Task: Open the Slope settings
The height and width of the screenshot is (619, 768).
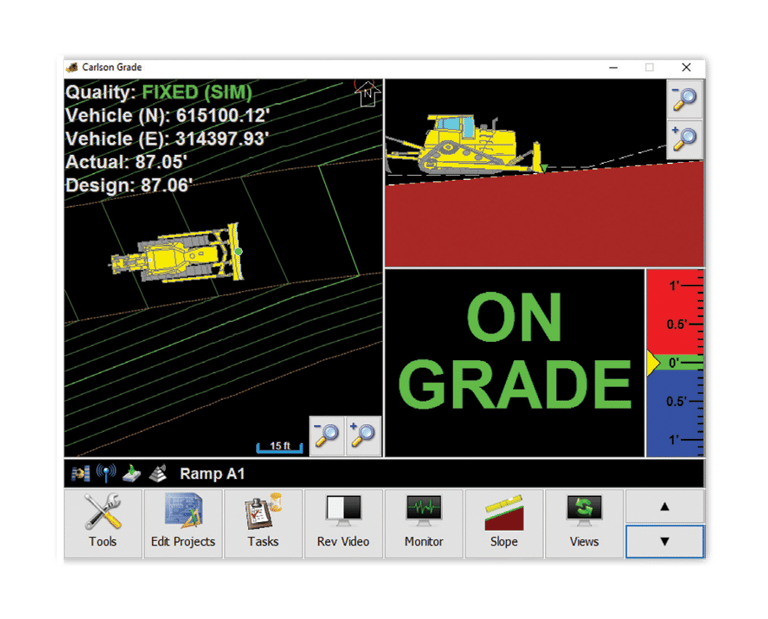Action: [x=504, y=523]
